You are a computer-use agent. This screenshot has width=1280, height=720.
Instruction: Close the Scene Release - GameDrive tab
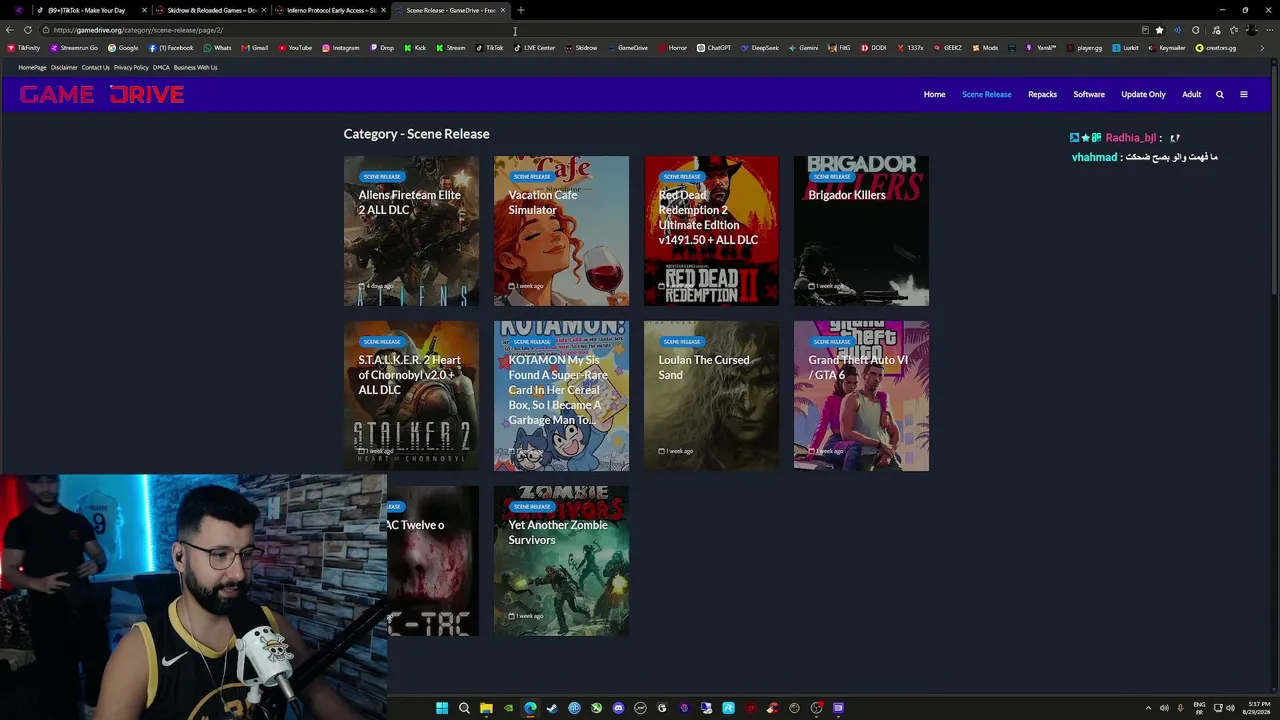click(502, 10)
